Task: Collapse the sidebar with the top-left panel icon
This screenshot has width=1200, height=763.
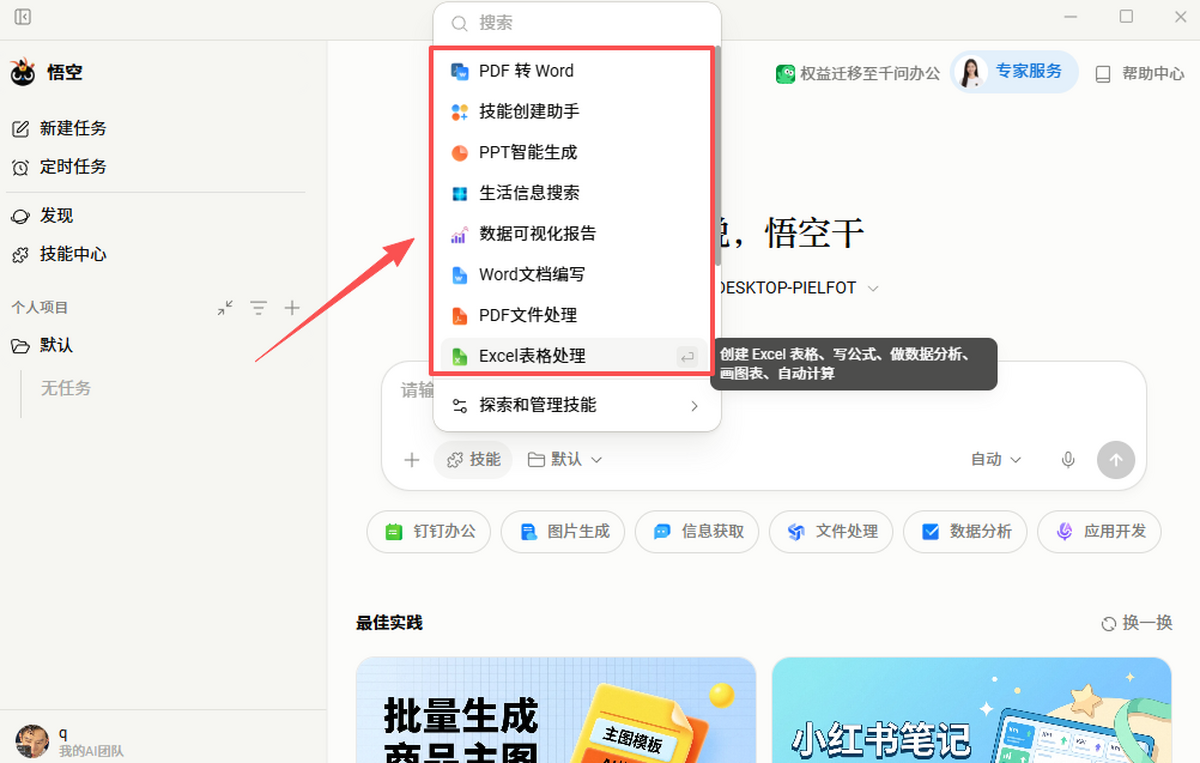Action: click(x=23, y=17)
